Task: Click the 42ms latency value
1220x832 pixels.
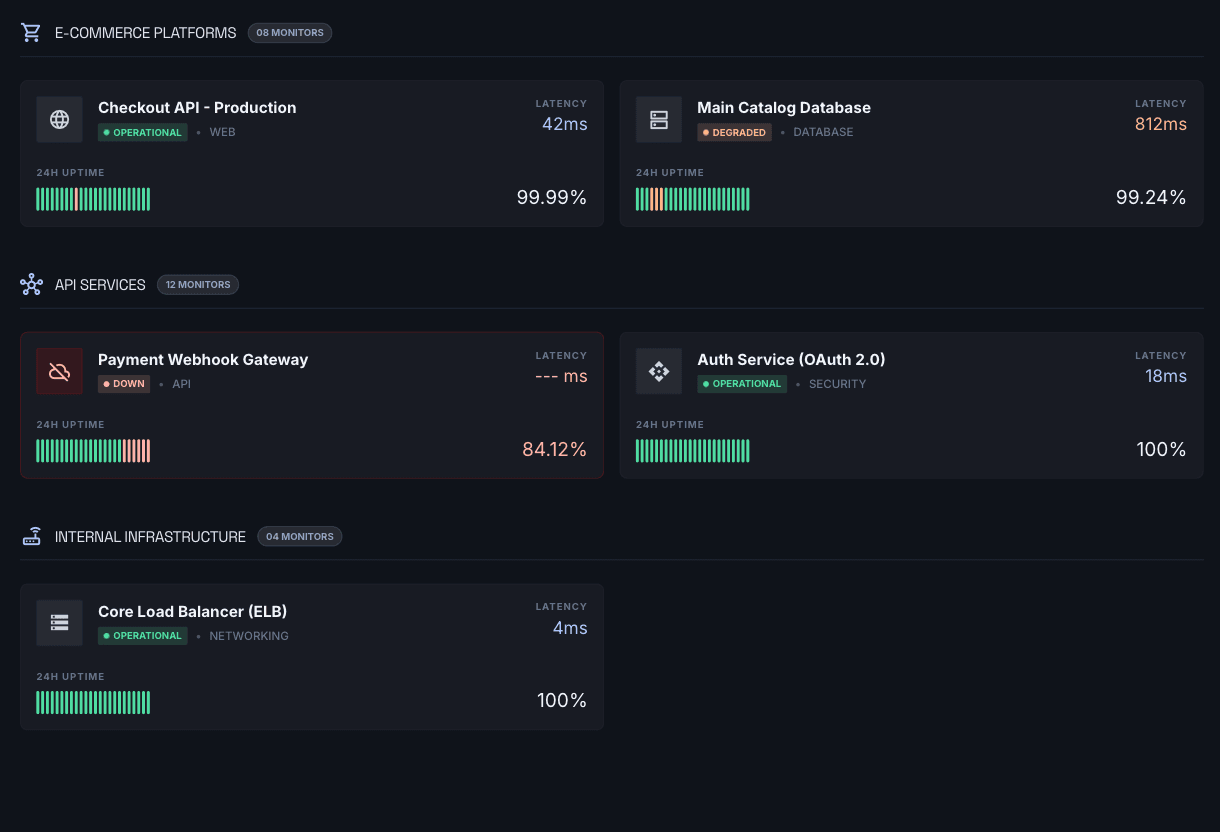Action: pyautogui.click(x=565, y=124)
